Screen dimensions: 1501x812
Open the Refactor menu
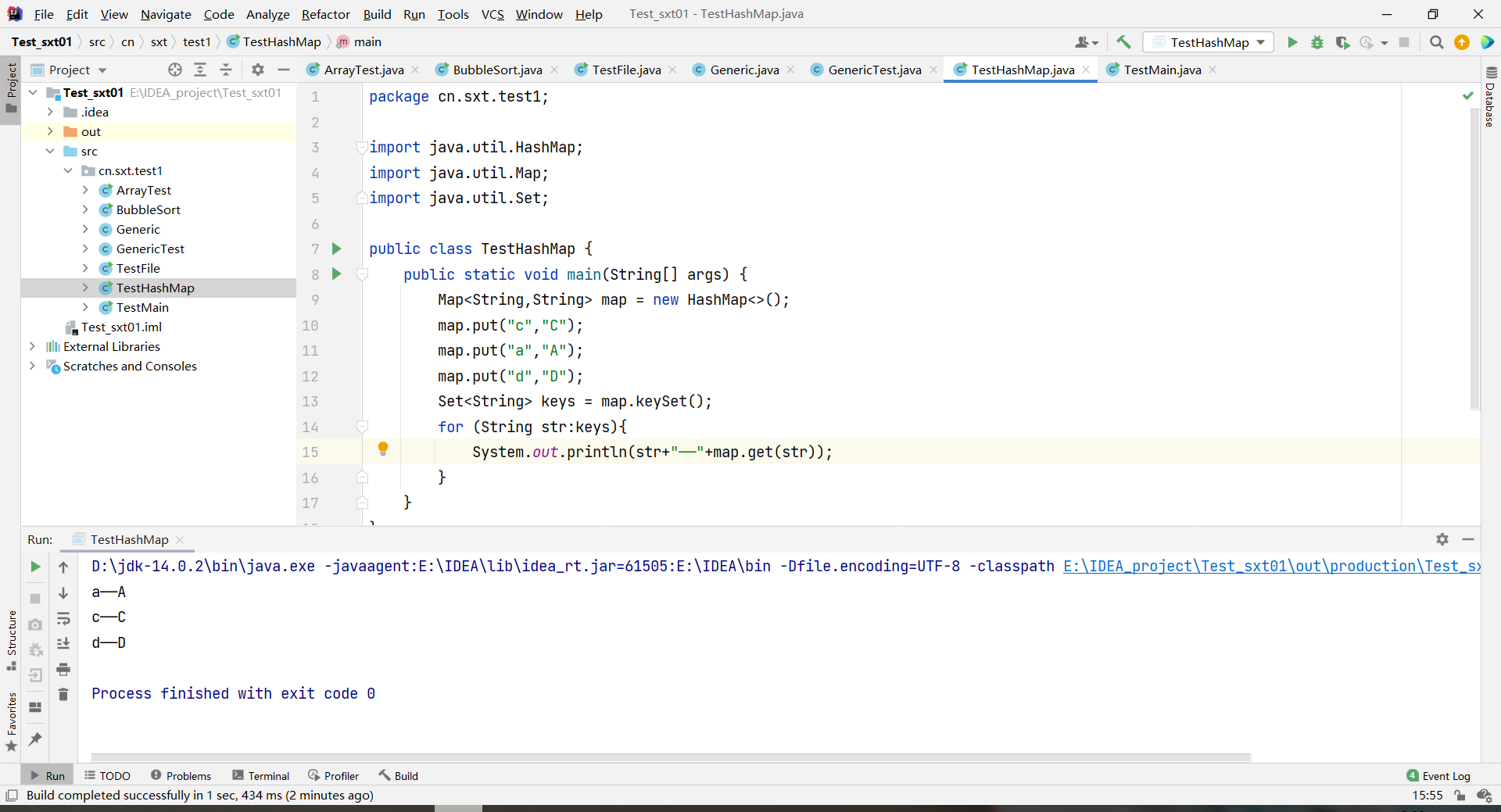(x=326, y=14)
